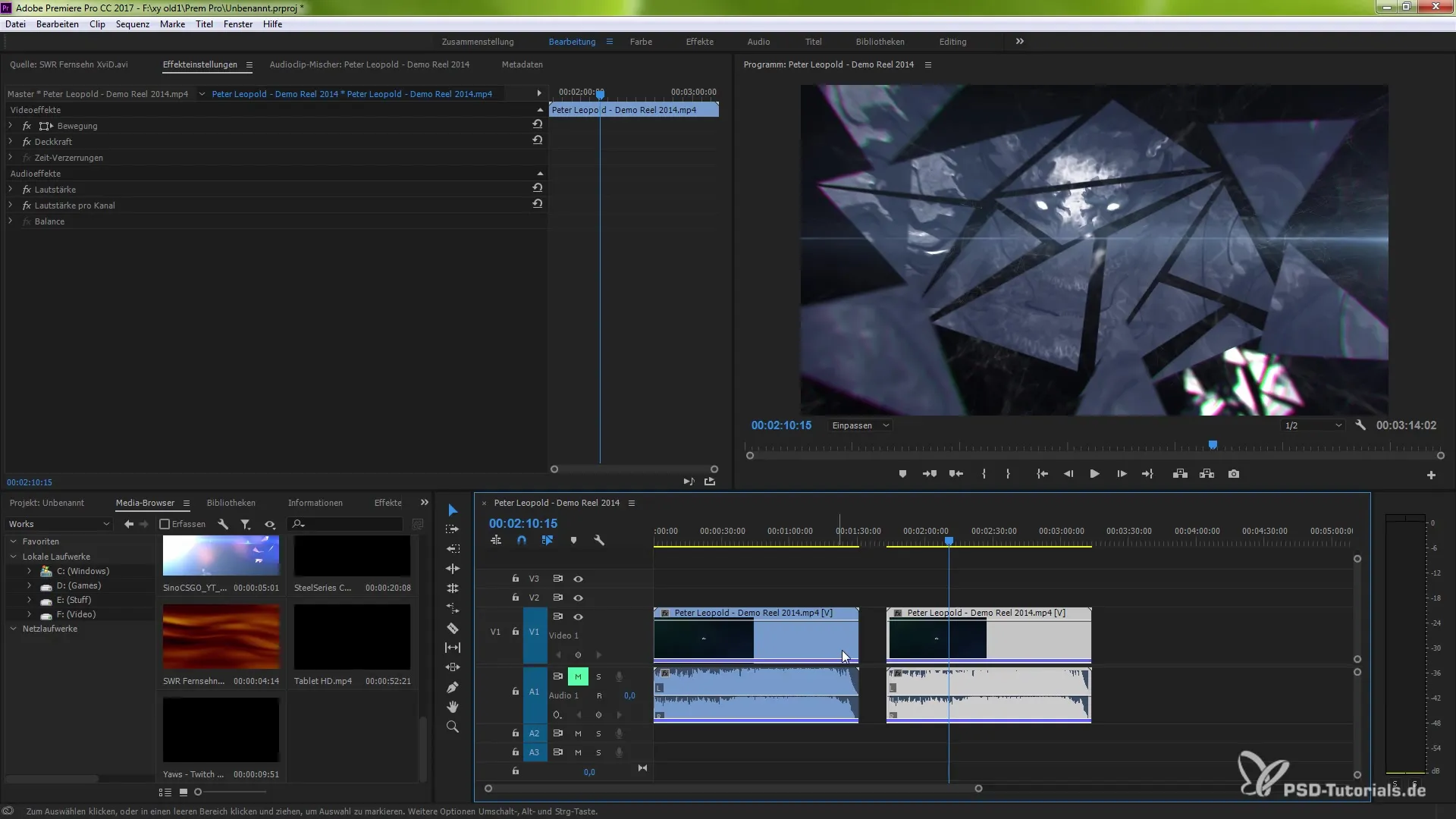This screenshot has height=819, width=1456.
Task: Open the Bibliotheken panel tab
Action: 231,503
